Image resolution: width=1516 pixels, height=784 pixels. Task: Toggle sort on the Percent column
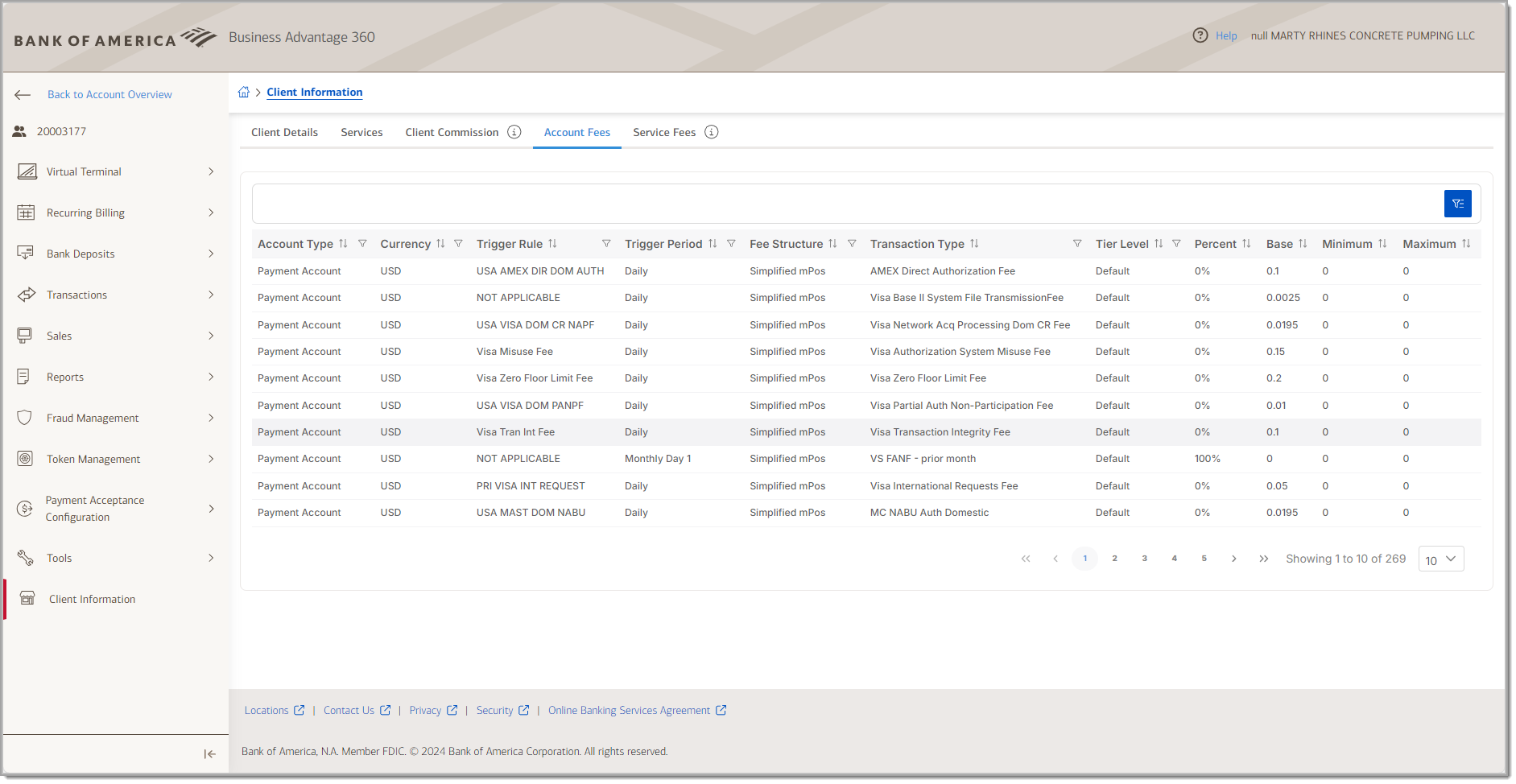[x=1247, y=243]
